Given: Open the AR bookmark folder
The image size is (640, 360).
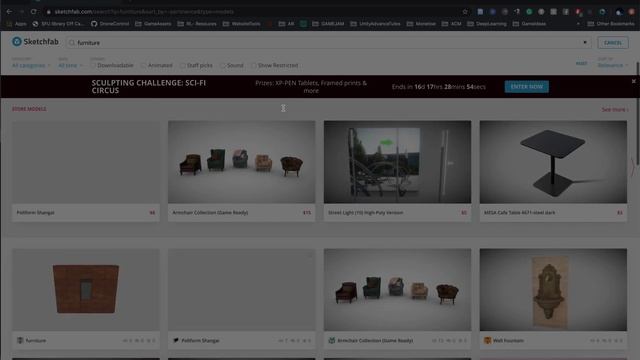Looking at the screenshot, I should (286, 24).
